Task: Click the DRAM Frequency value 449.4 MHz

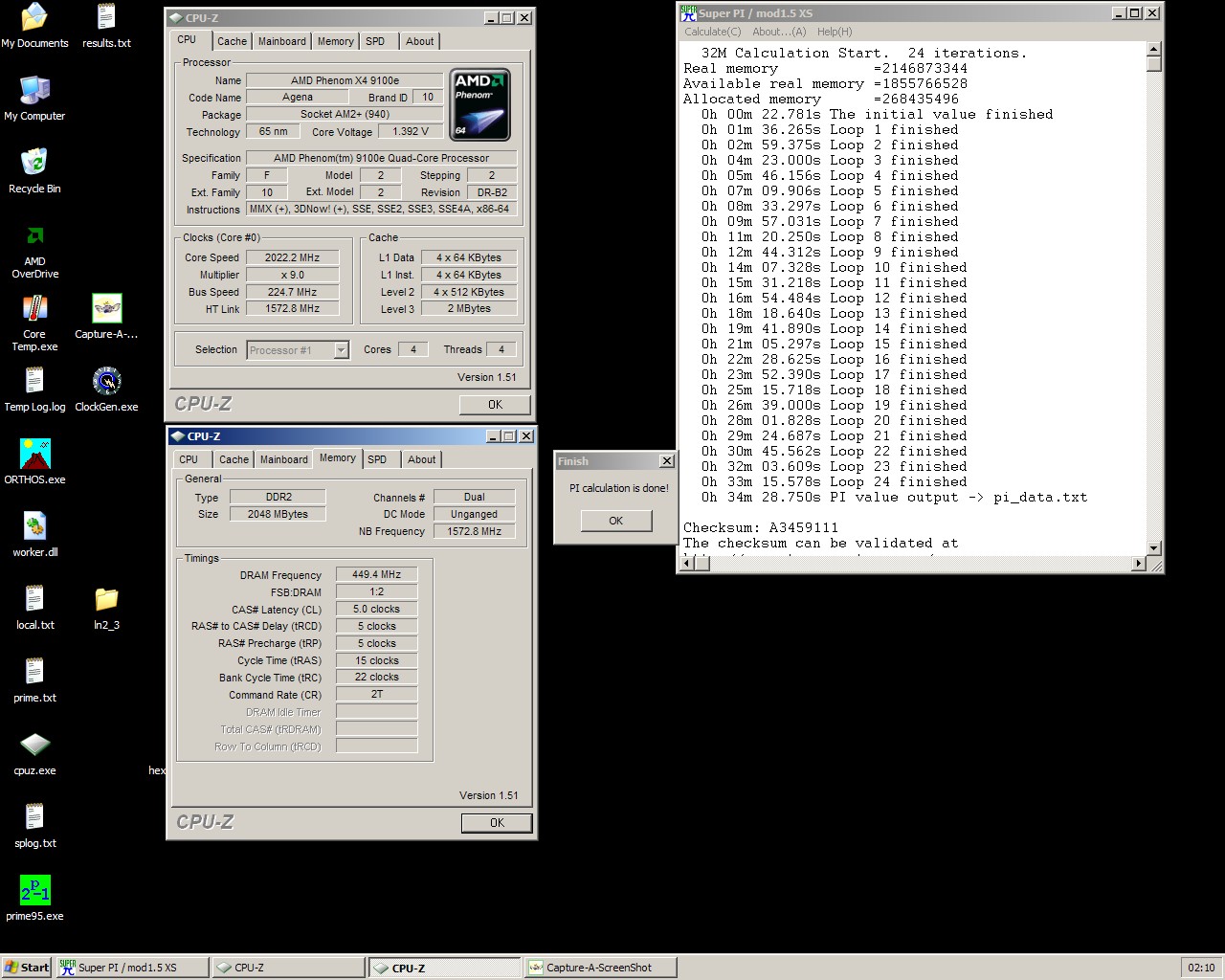Action: pos(376,575)
